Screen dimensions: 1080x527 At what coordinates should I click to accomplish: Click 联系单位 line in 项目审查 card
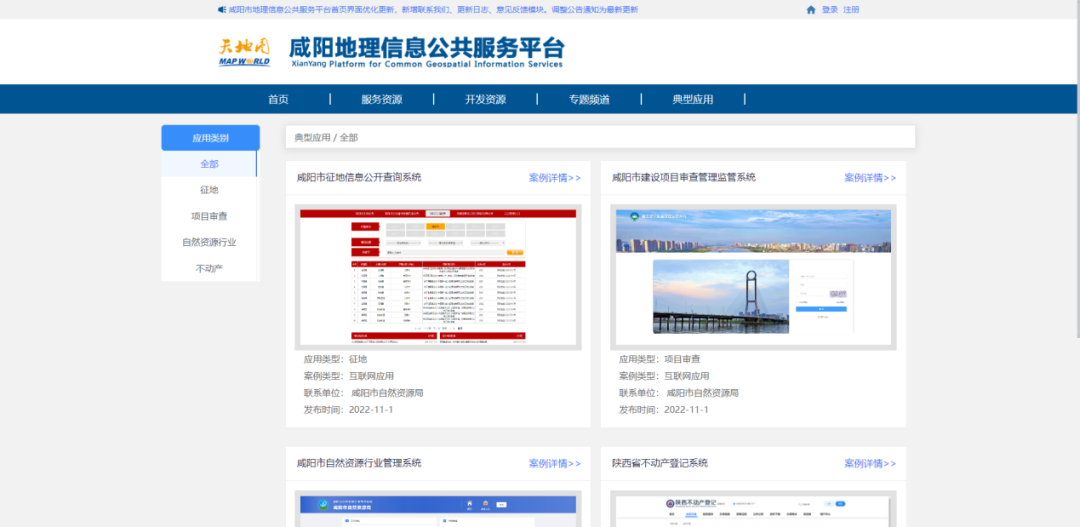pos(678,393)
